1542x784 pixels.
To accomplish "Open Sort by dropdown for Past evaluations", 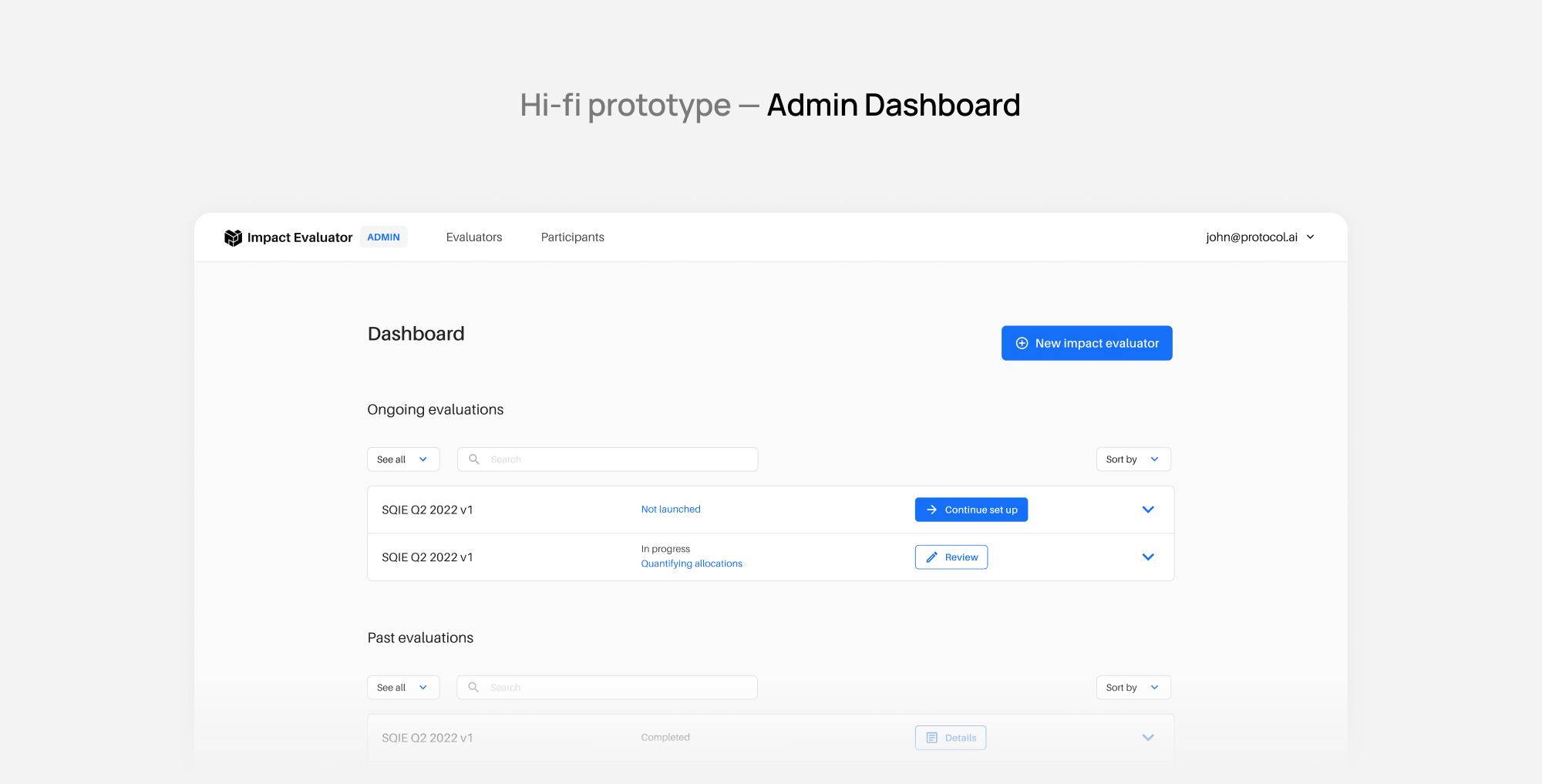I will click(1133, 688).
